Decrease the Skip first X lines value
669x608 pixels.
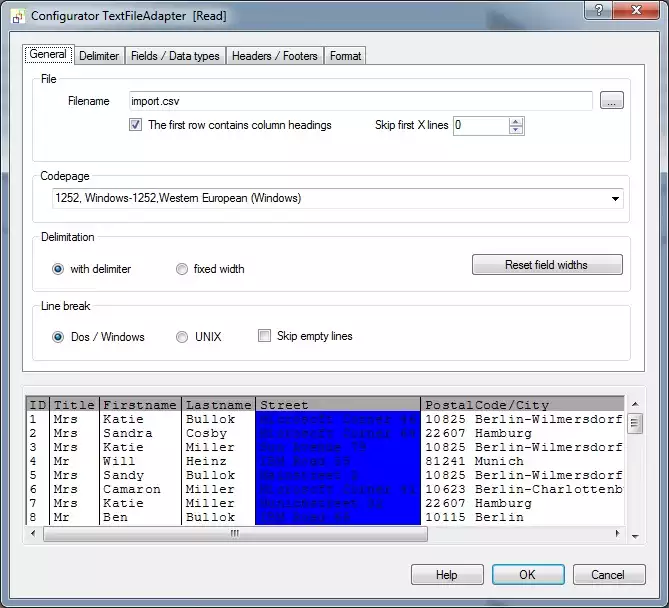click(x=516, y=130)
